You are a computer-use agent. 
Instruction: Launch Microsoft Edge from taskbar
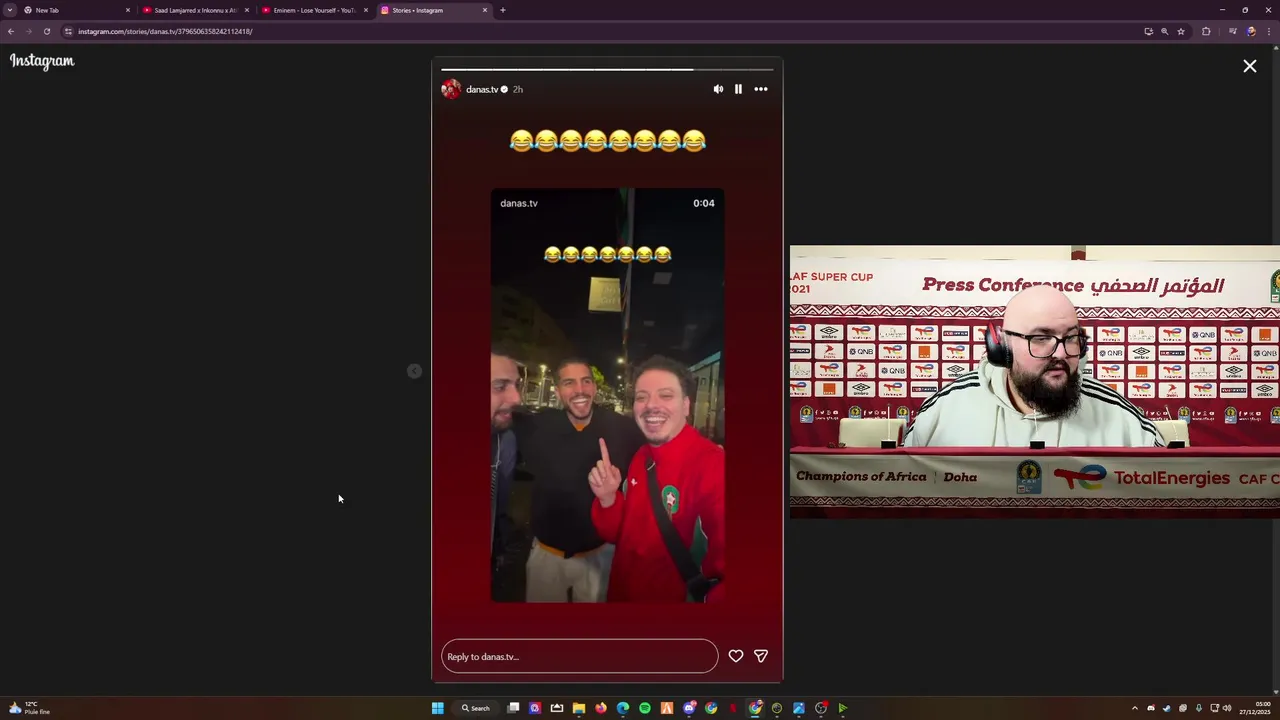pos(623,708)
